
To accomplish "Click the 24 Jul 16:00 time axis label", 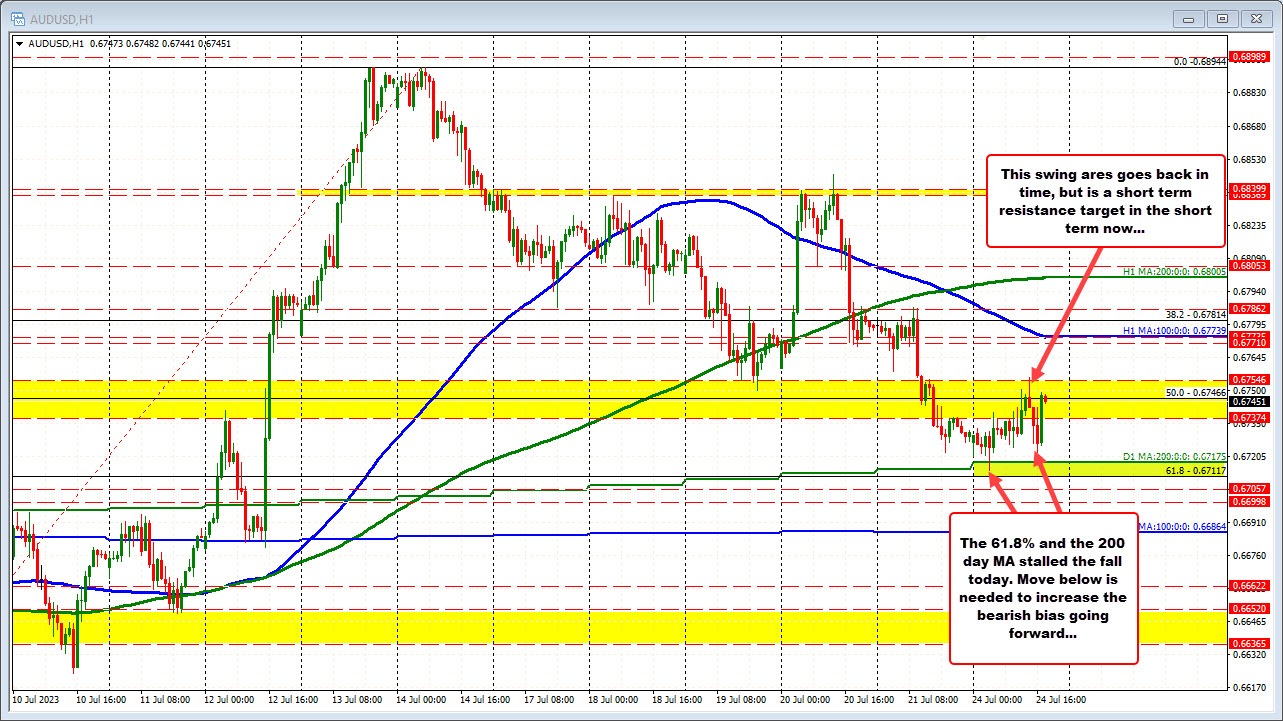I will point(1060,700).
